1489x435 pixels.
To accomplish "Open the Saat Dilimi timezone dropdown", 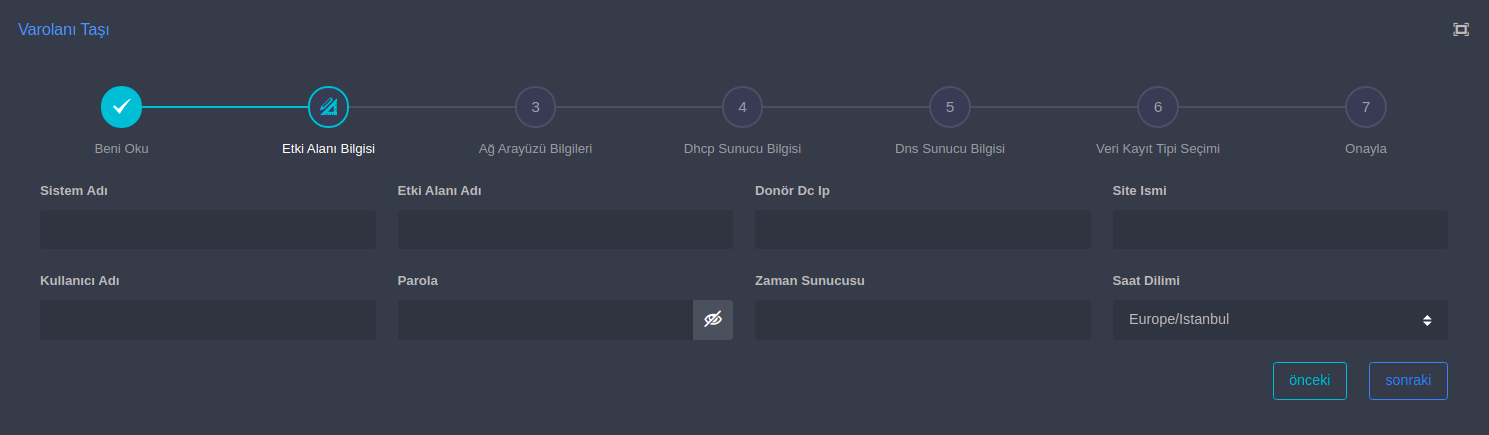I will point(1280,320).
